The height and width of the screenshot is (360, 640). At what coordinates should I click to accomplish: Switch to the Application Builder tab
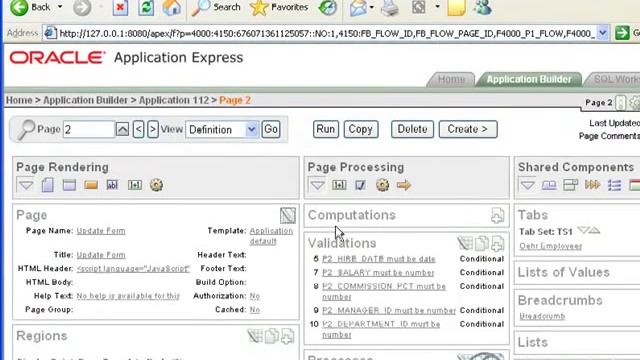(x=529, y=79)
